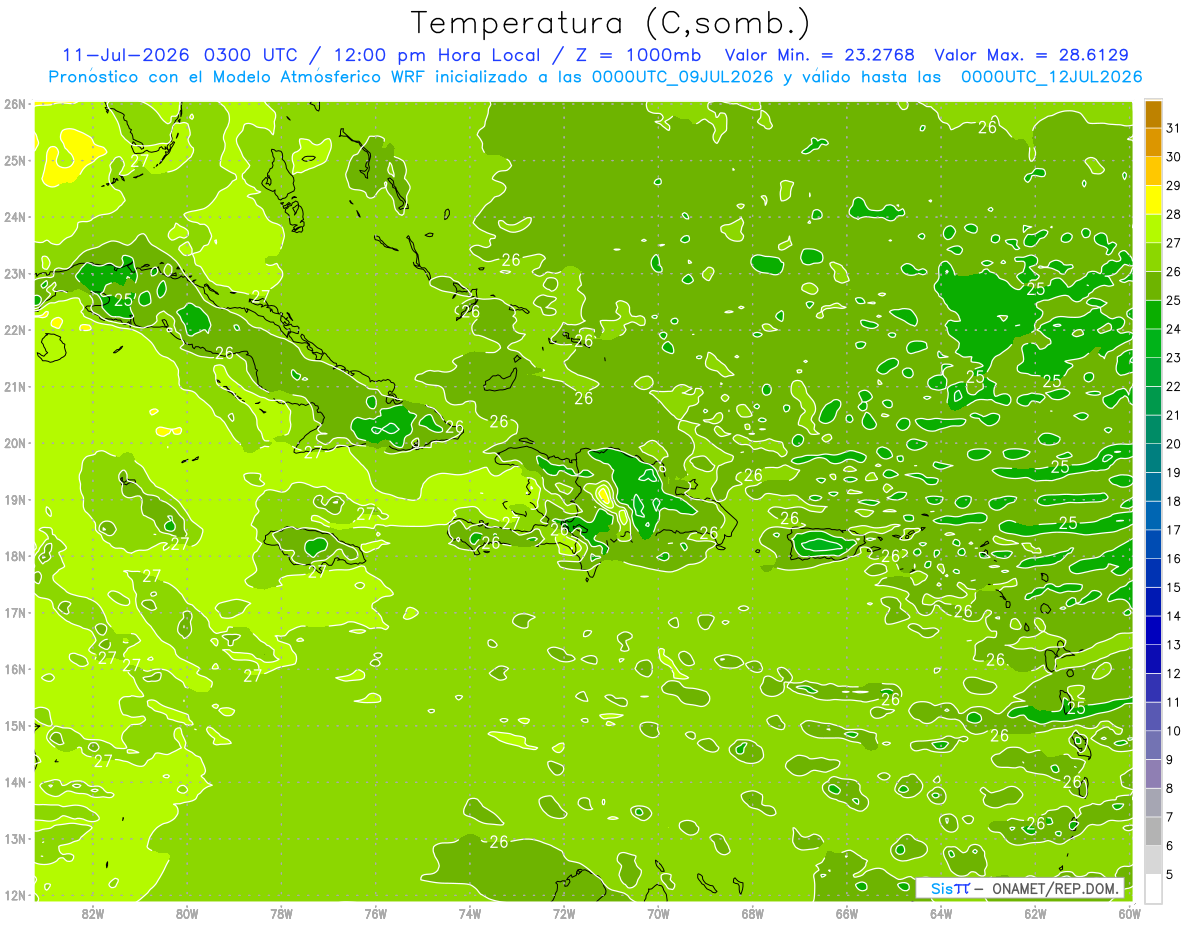This screenshot has height=927, width=1200.
Task: Click the 18N latitude axis label
Action: pyautogui.click(x=14, y=556)
